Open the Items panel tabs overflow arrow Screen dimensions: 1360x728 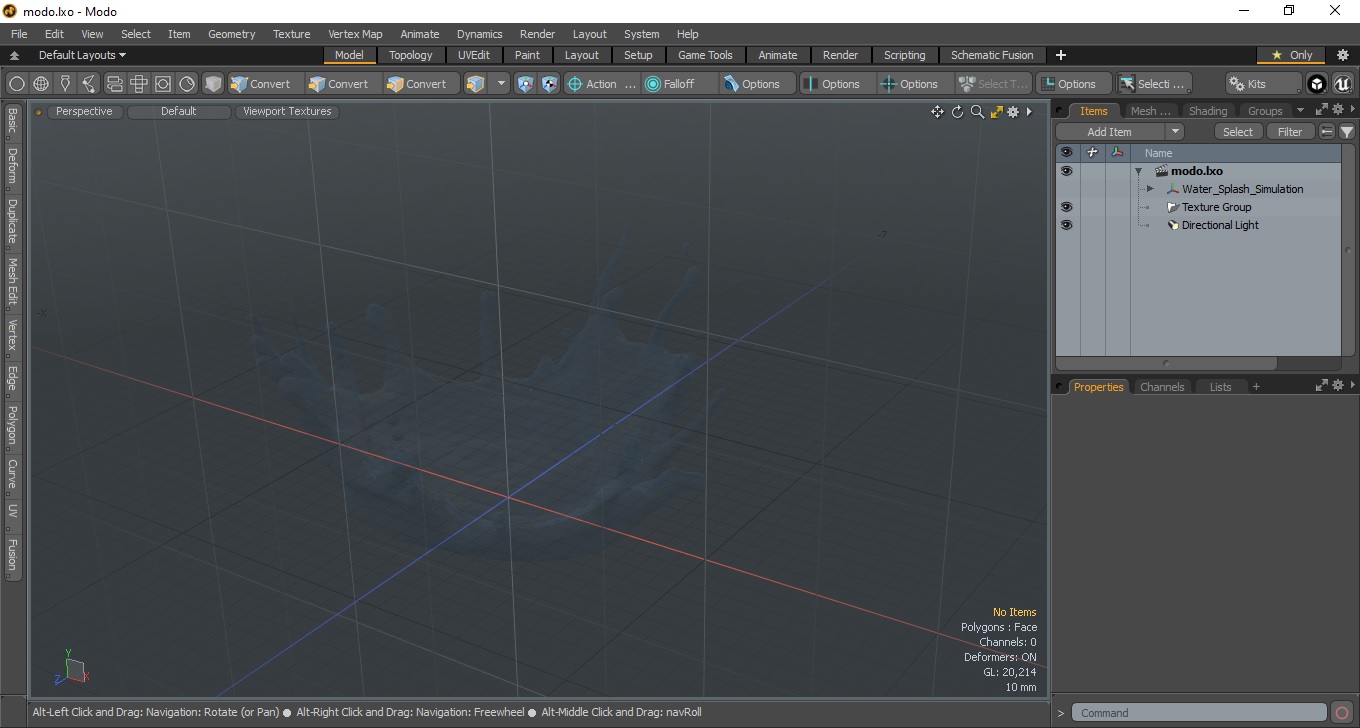click(x=1300, y=110)
